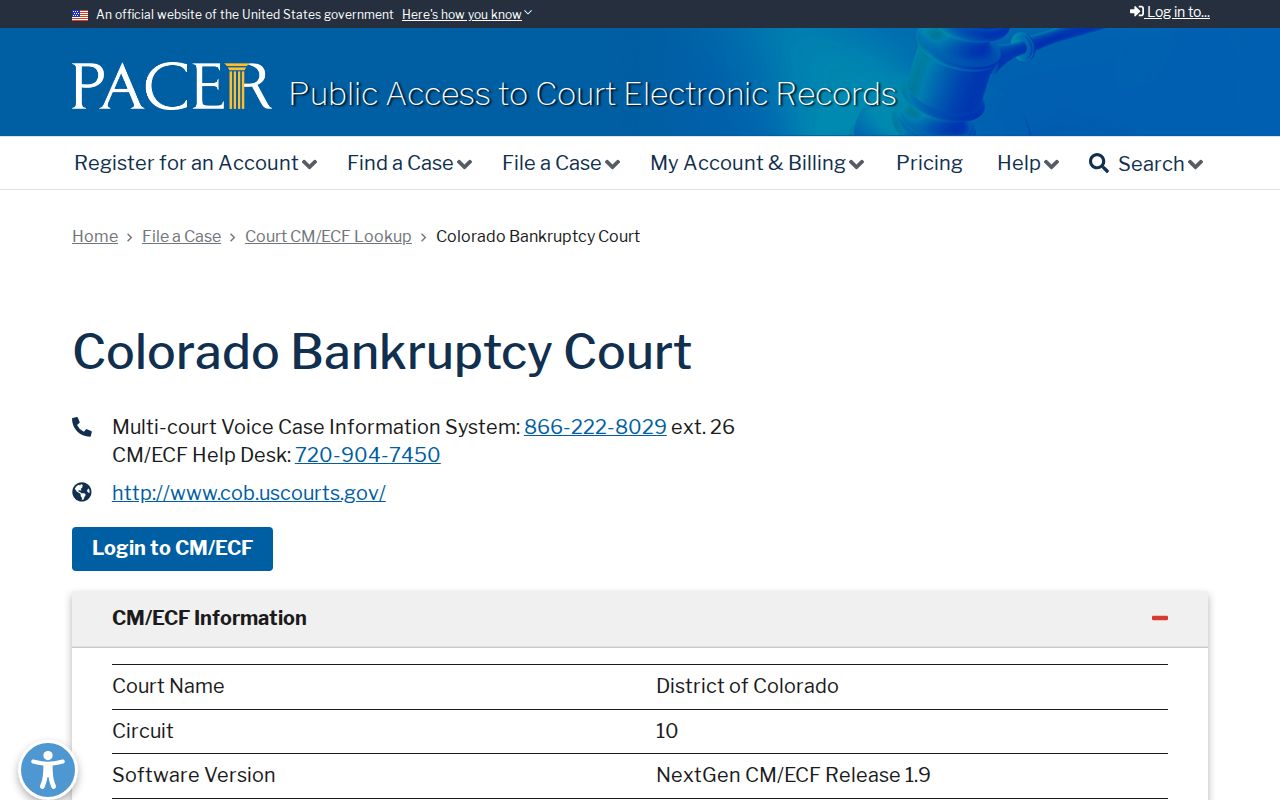Open File a Case dropdown menu
Image resolution: width=1280 pixels, height=800 pixels.
(x=561, y=163)
